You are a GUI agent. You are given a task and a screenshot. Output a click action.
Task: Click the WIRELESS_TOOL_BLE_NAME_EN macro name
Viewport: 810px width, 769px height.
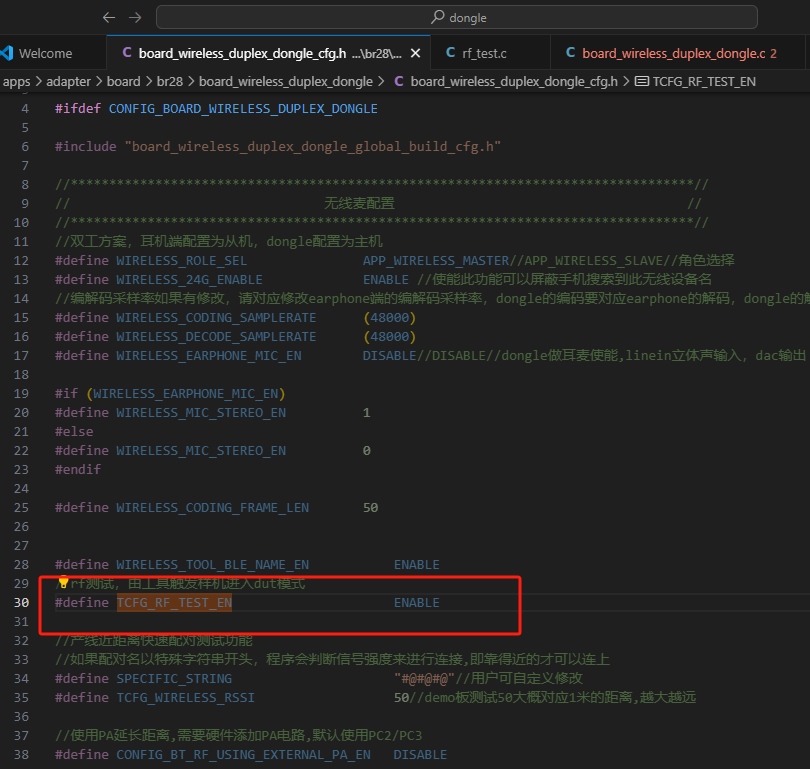pos(212,564)
